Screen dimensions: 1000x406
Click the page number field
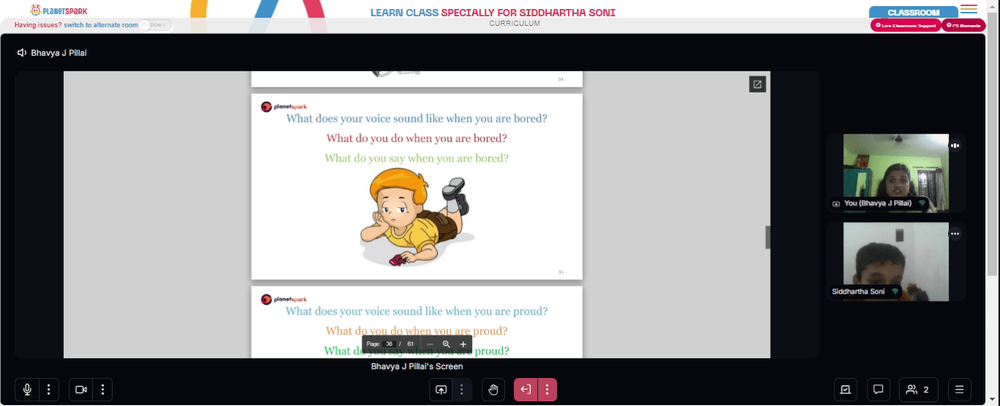click(x=388, y=344)
